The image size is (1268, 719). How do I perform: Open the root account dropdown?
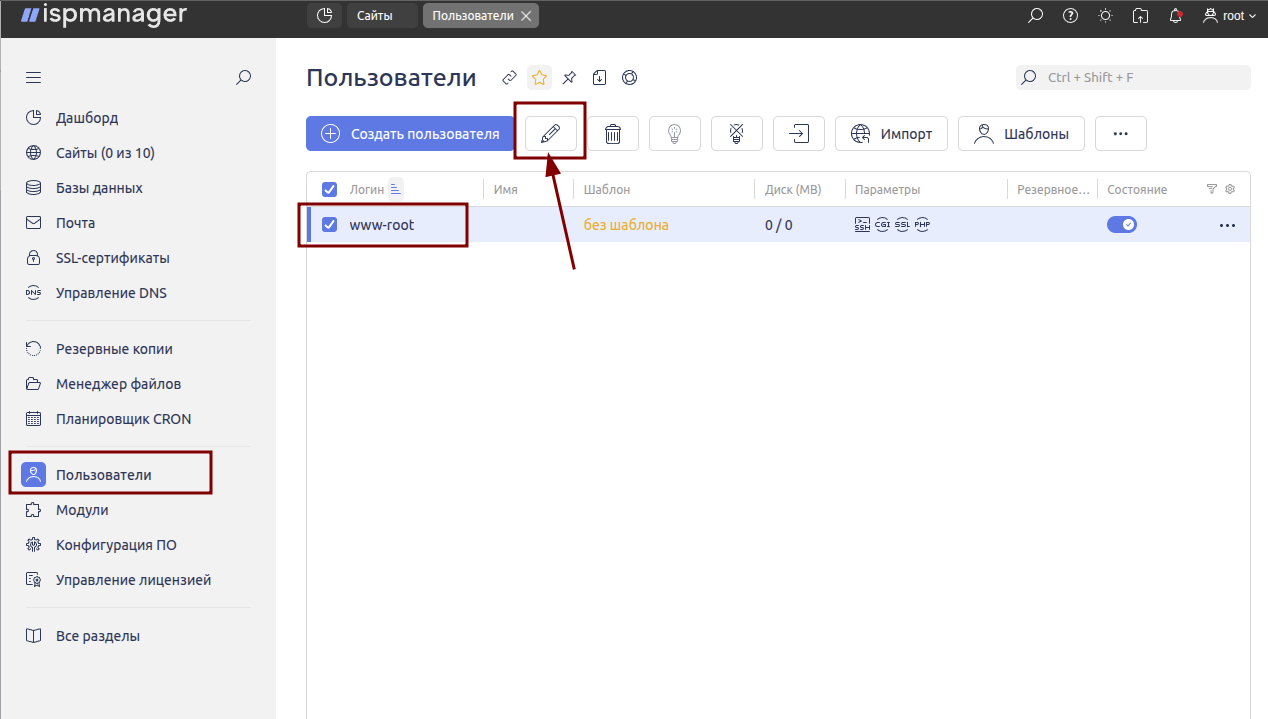[x=1230, y=16]
